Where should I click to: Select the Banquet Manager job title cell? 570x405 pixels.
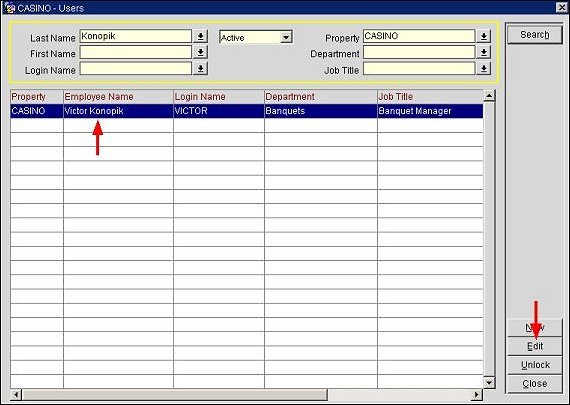430,111
